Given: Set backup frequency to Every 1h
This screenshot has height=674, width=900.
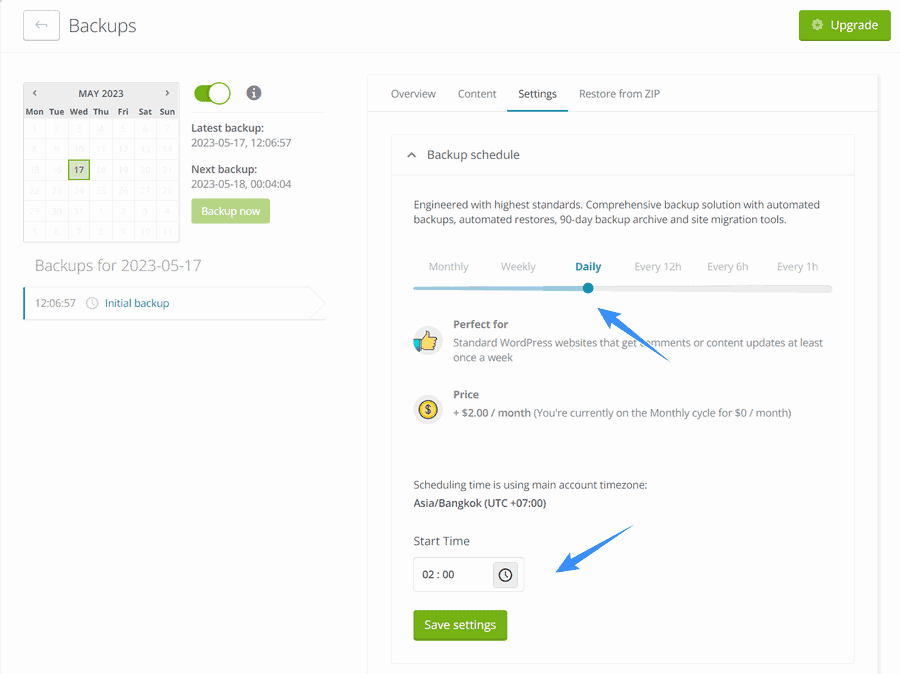Looking at the screenshot, I should 797,266.
